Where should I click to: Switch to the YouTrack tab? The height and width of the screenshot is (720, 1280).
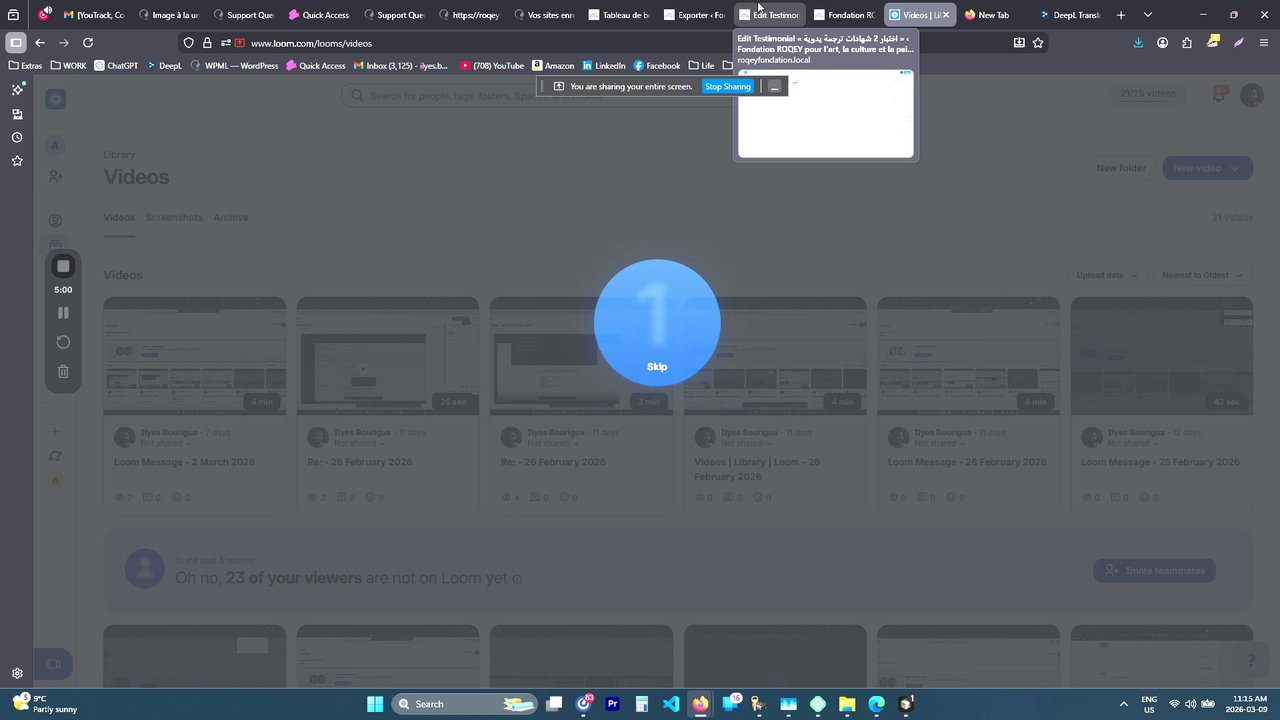pyautogui.click(x=95, y=15)
